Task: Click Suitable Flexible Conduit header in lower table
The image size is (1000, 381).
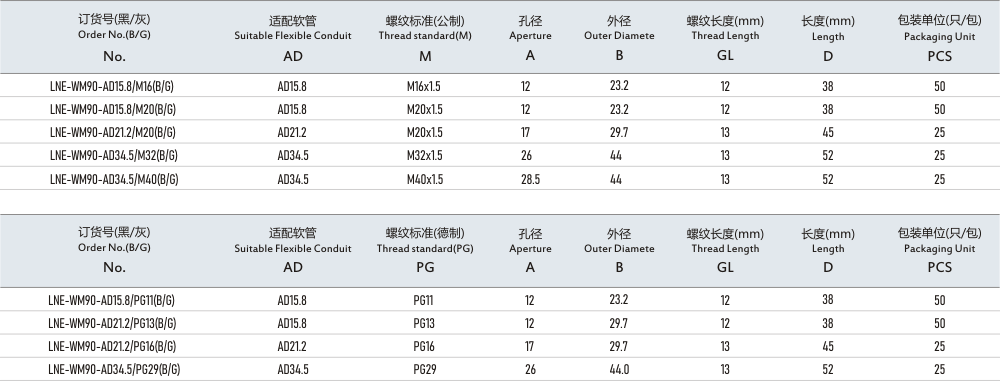Action: tap(293, 250)
